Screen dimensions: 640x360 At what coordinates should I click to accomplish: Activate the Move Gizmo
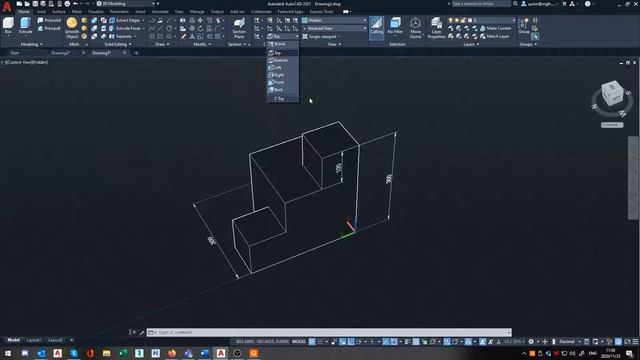click(x=416, y=28)
